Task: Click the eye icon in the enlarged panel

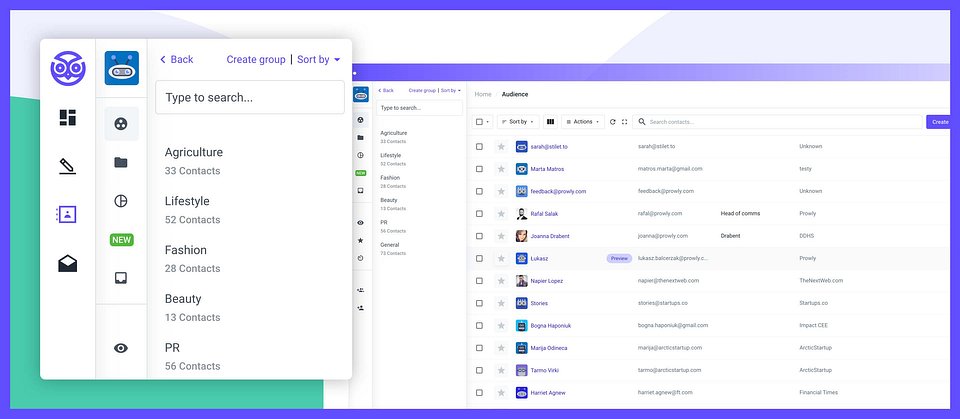Action: pos(121,348)
